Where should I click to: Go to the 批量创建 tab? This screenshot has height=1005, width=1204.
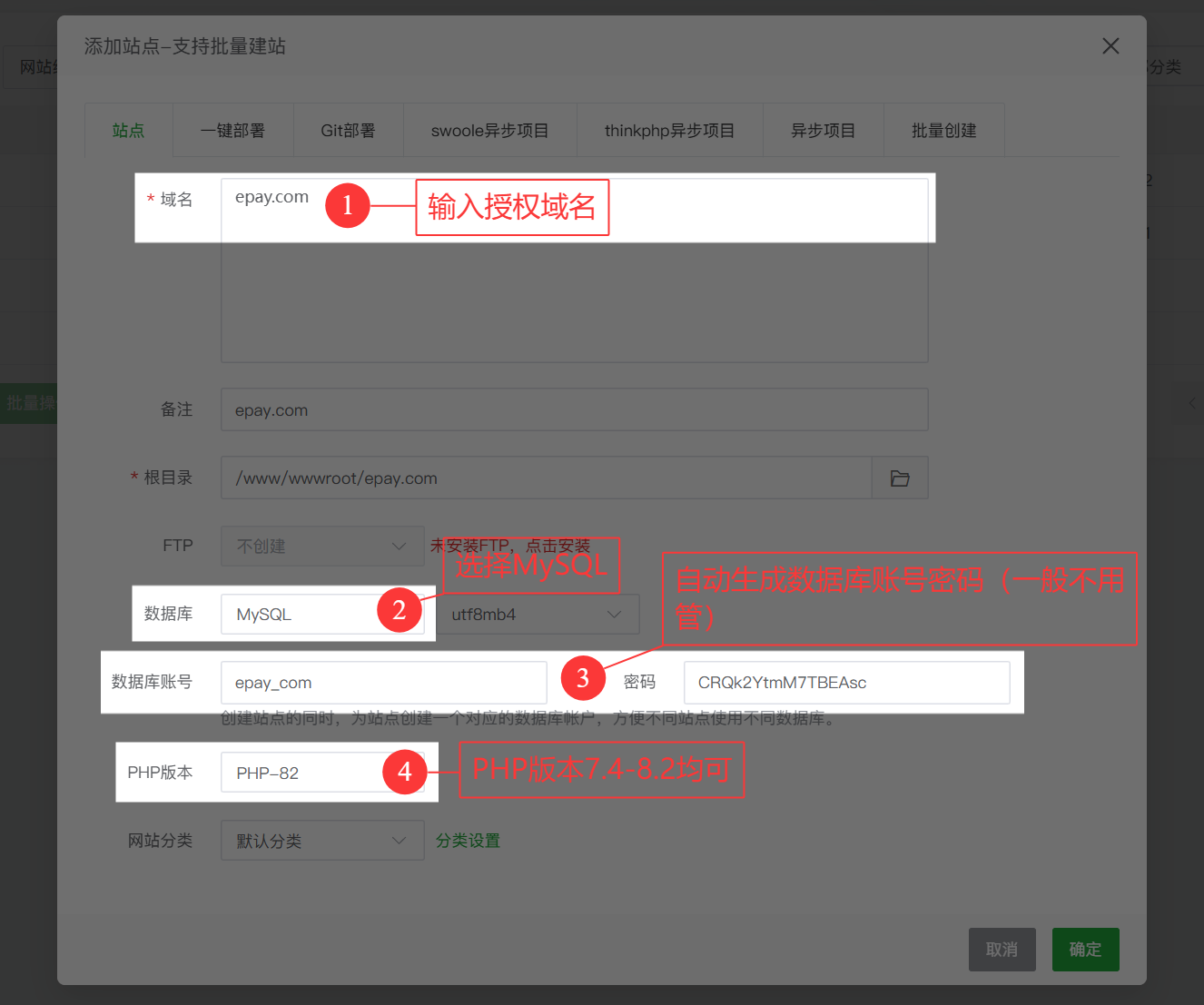pos(943,131)
